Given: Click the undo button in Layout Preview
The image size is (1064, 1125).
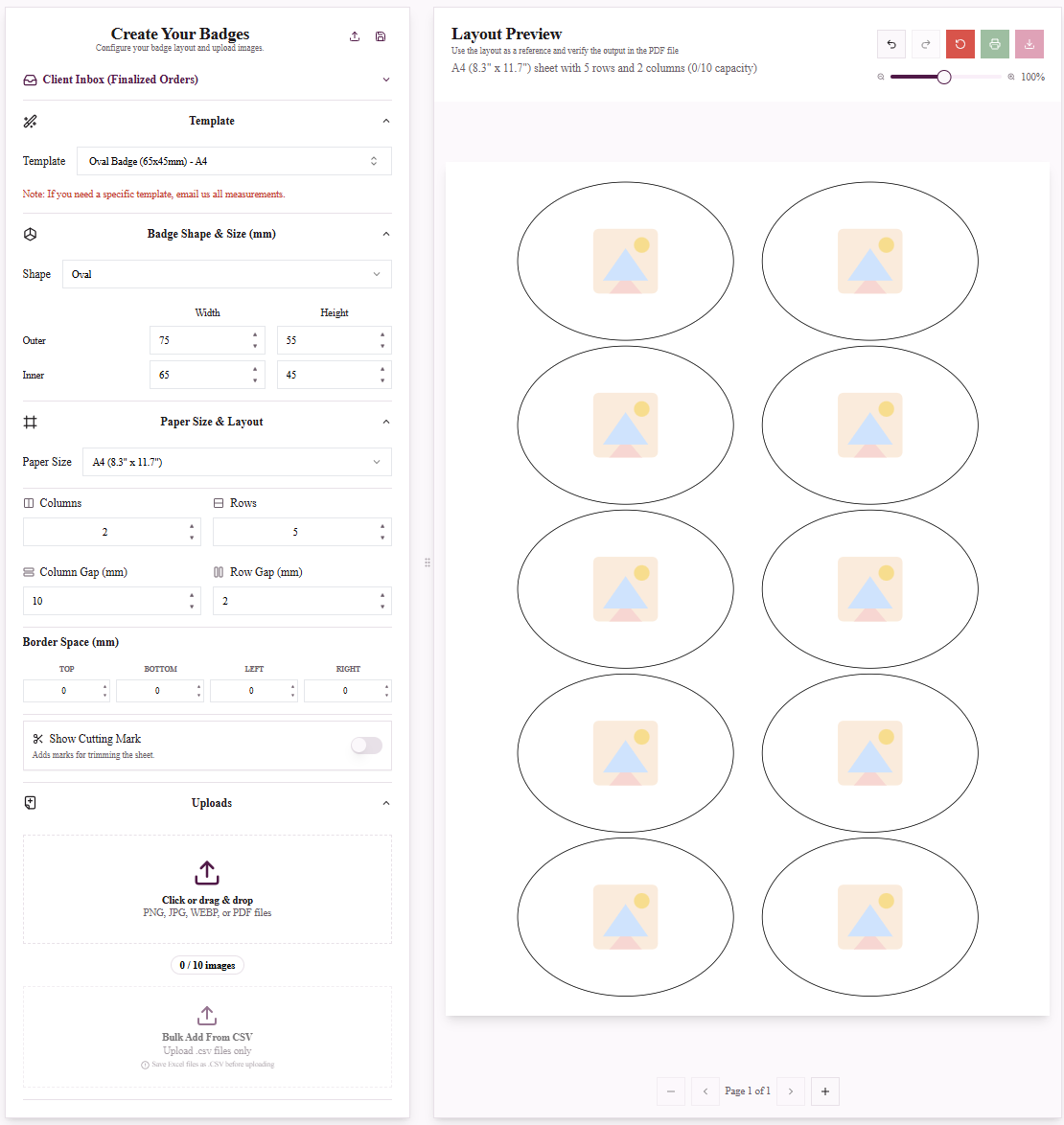Looking at the screenshot, I should (x=891, y=44).
